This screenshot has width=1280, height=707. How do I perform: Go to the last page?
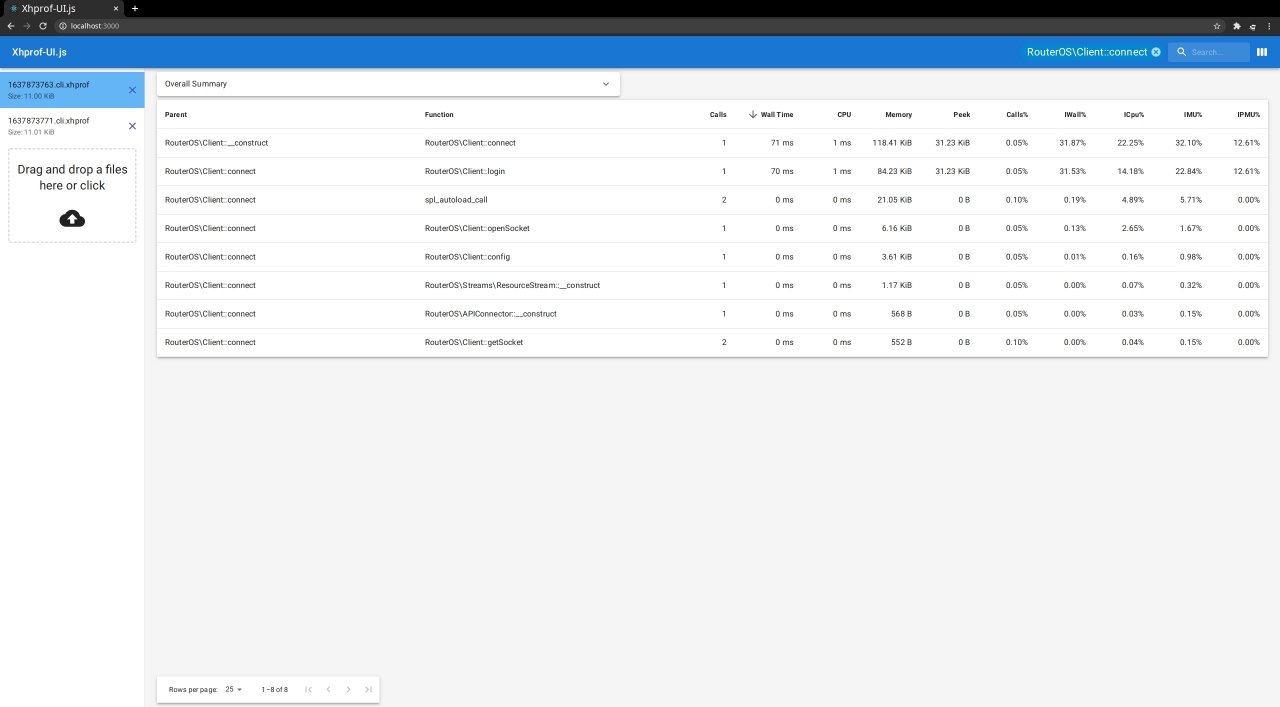click(x=368, y=689)
